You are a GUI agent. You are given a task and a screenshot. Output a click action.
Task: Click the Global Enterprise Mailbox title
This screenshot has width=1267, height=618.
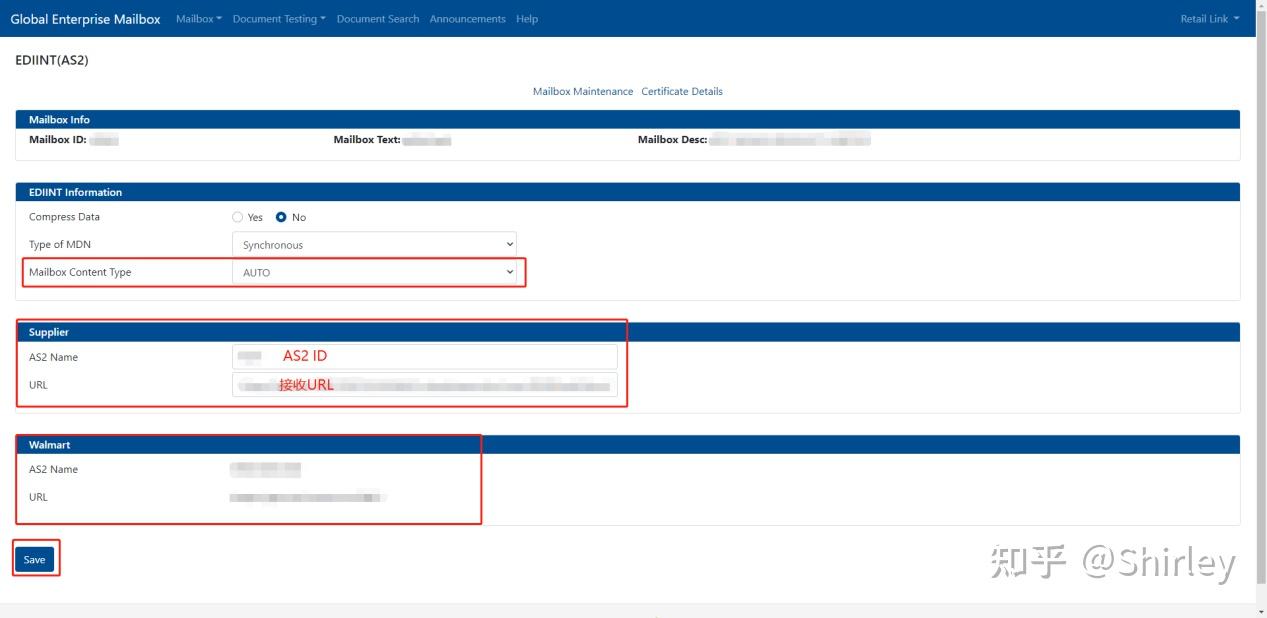tap(84, 18)
